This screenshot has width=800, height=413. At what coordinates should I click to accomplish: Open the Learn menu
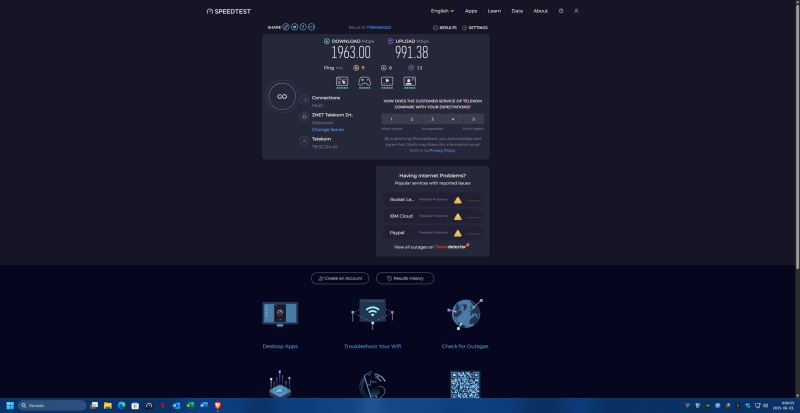(x=494, y=11)
